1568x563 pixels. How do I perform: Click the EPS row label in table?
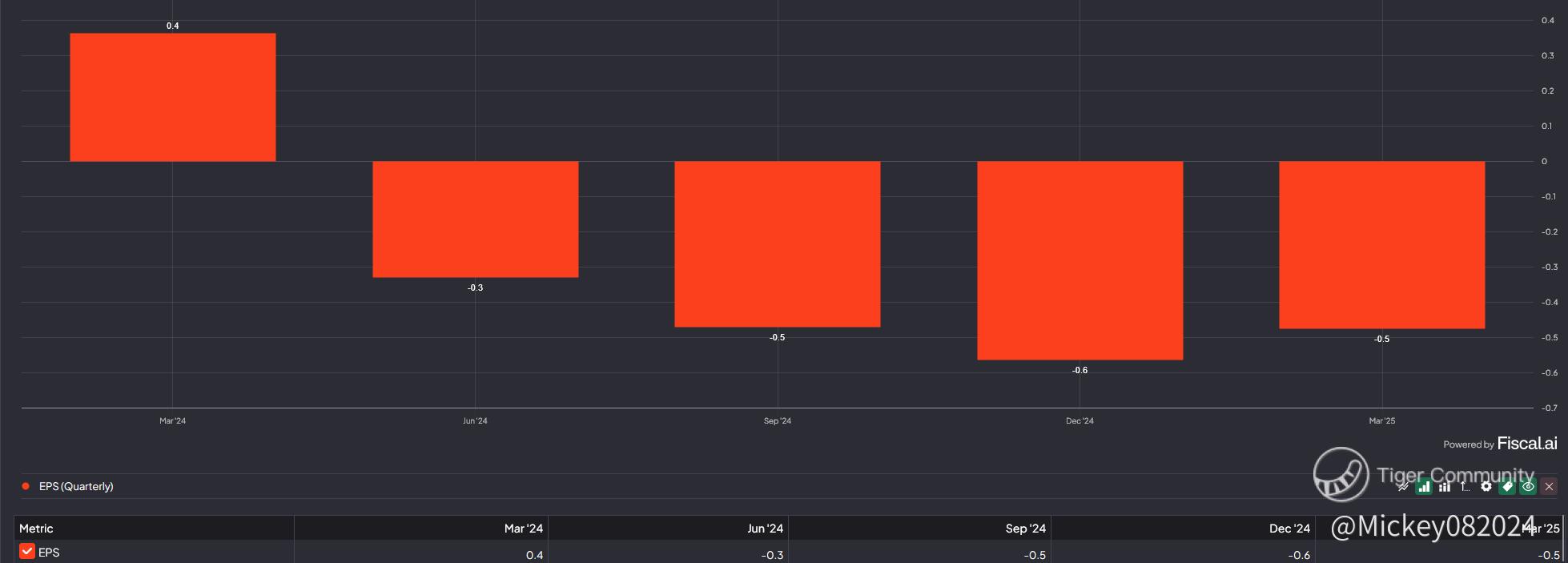coord(49,553)
